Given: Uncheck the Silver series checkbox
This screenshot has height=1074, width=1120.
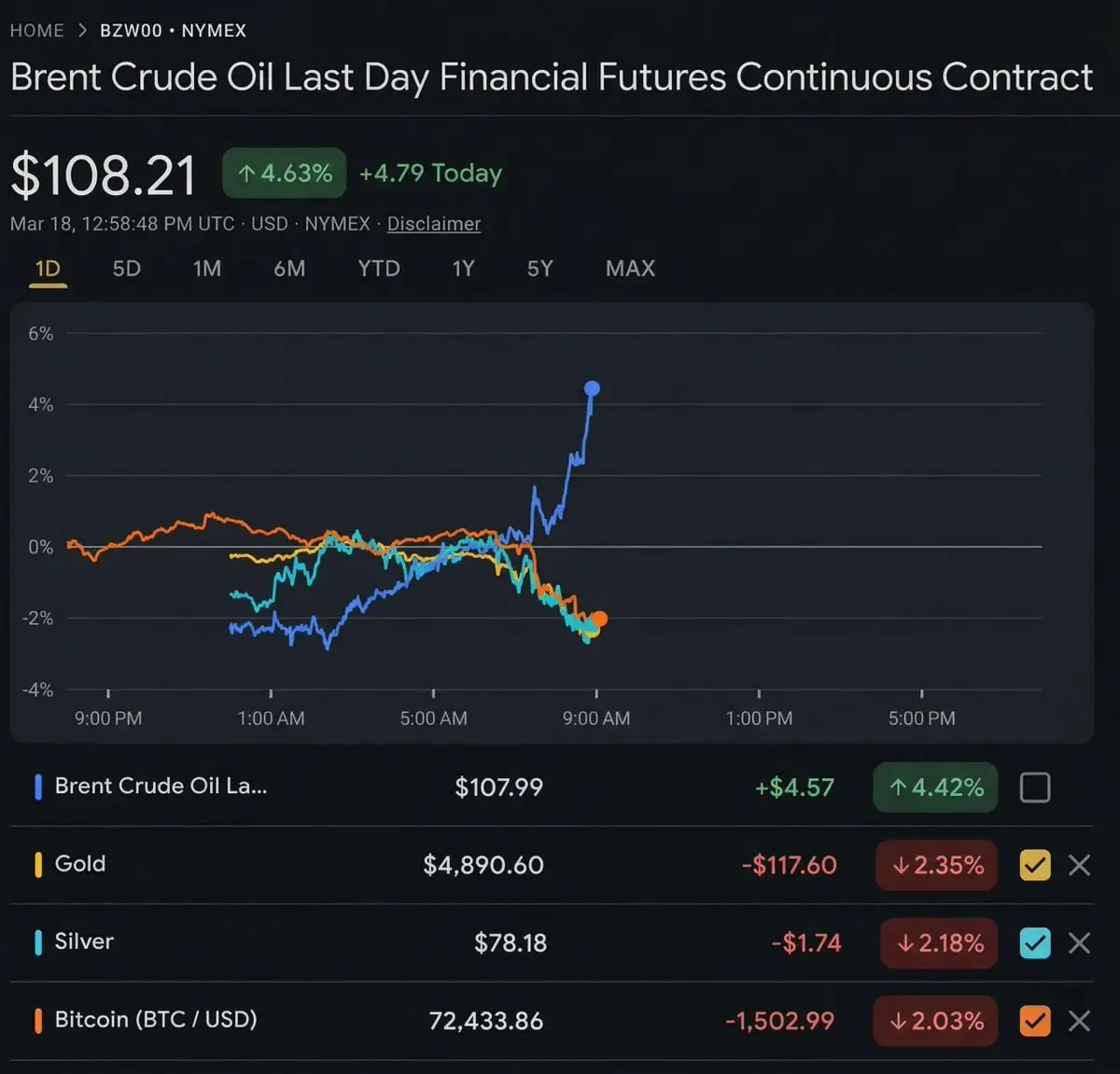Looking at the screenshot, I should click(1034, 943).
